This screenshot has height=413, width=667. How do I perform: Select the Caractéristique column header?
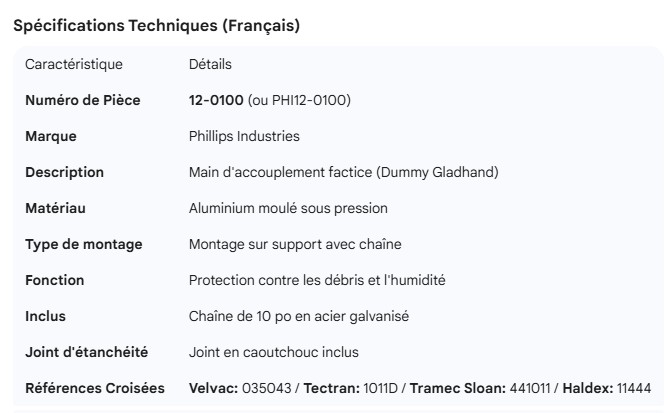click(x=74, y=64)
